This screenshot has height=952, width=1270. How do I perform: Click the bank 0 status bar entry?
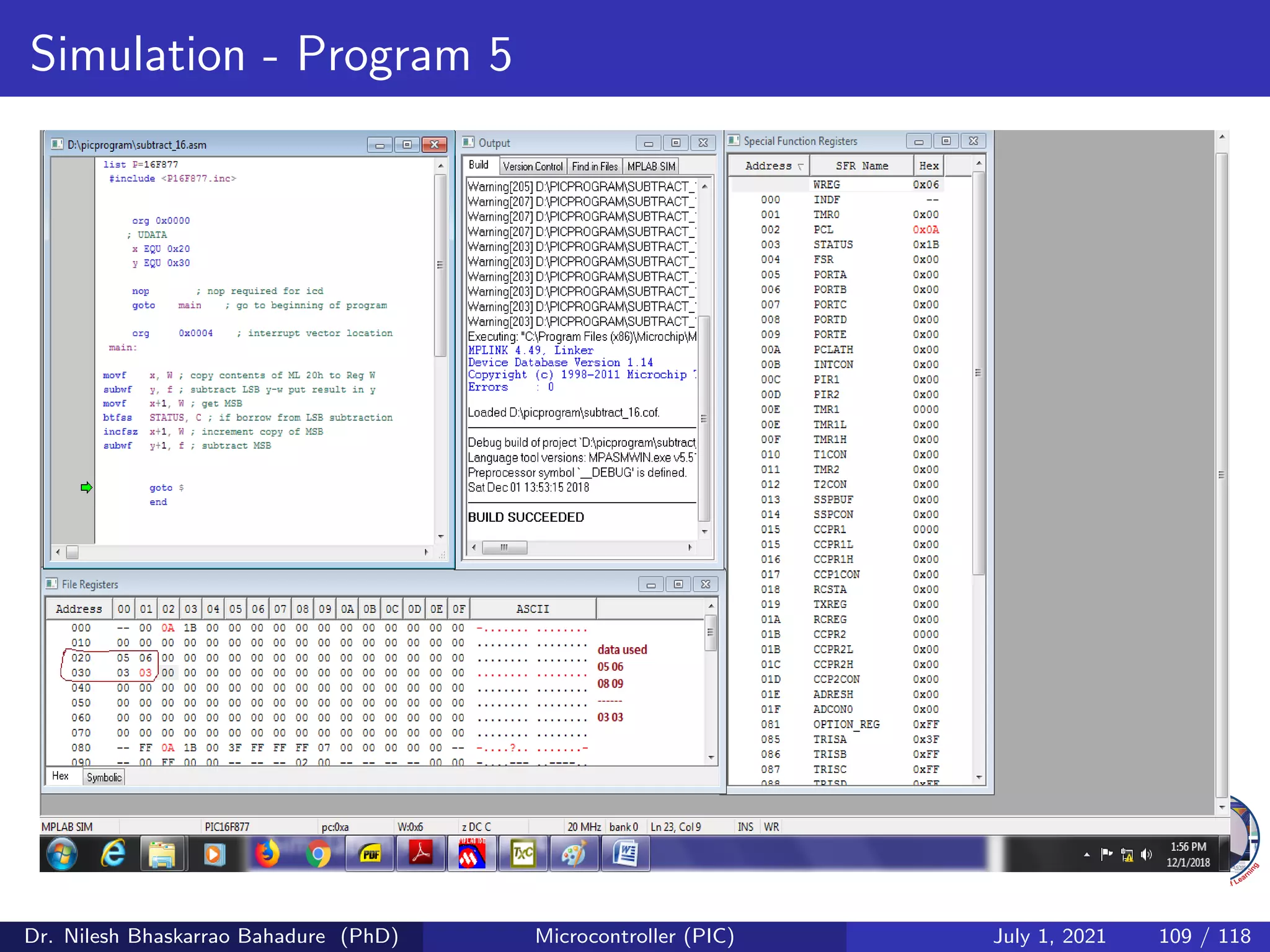624,827
